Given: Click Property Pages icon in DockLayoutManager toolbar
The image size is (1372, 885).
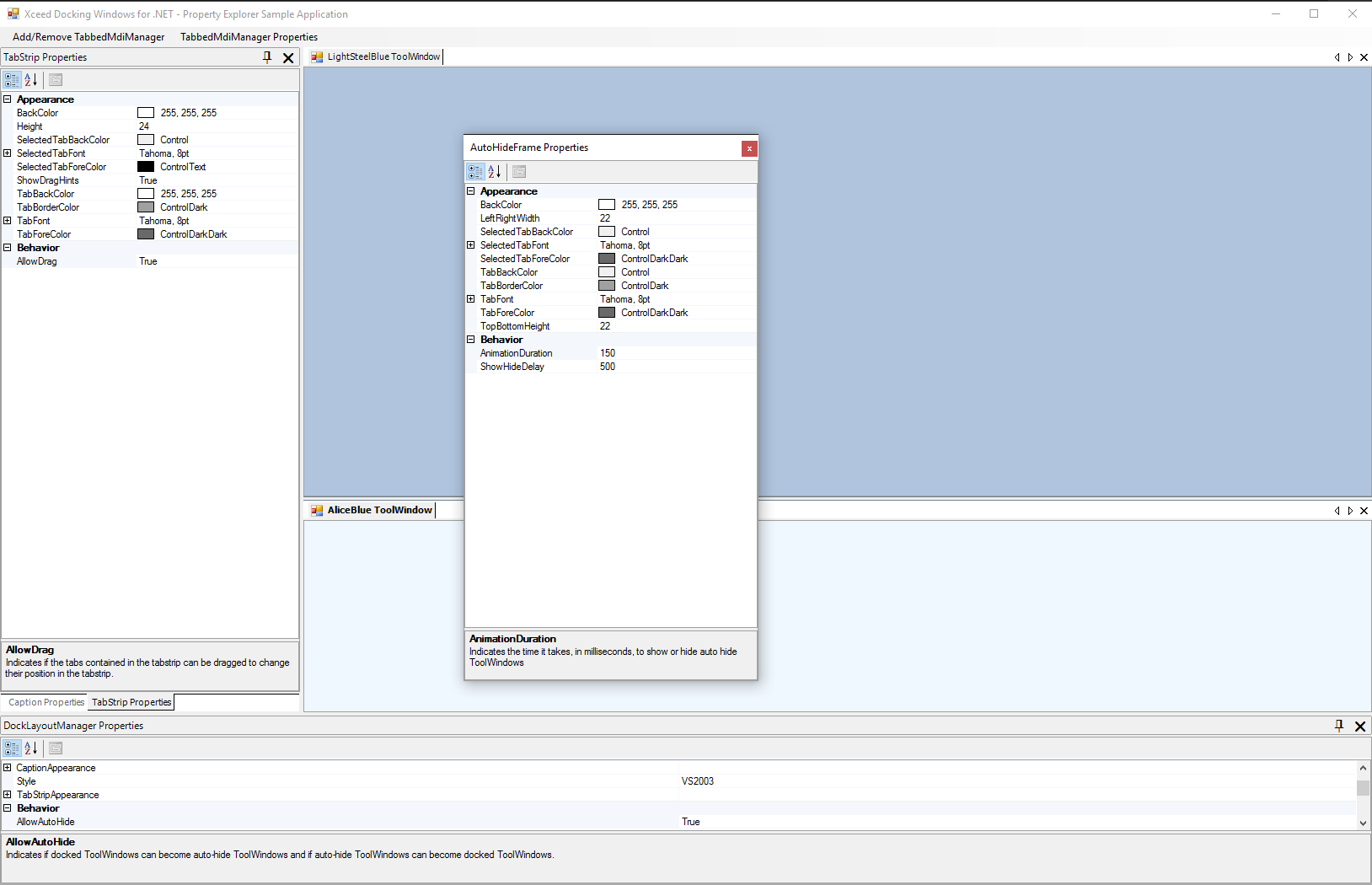Looking at the screenshot, I should 56,748.
